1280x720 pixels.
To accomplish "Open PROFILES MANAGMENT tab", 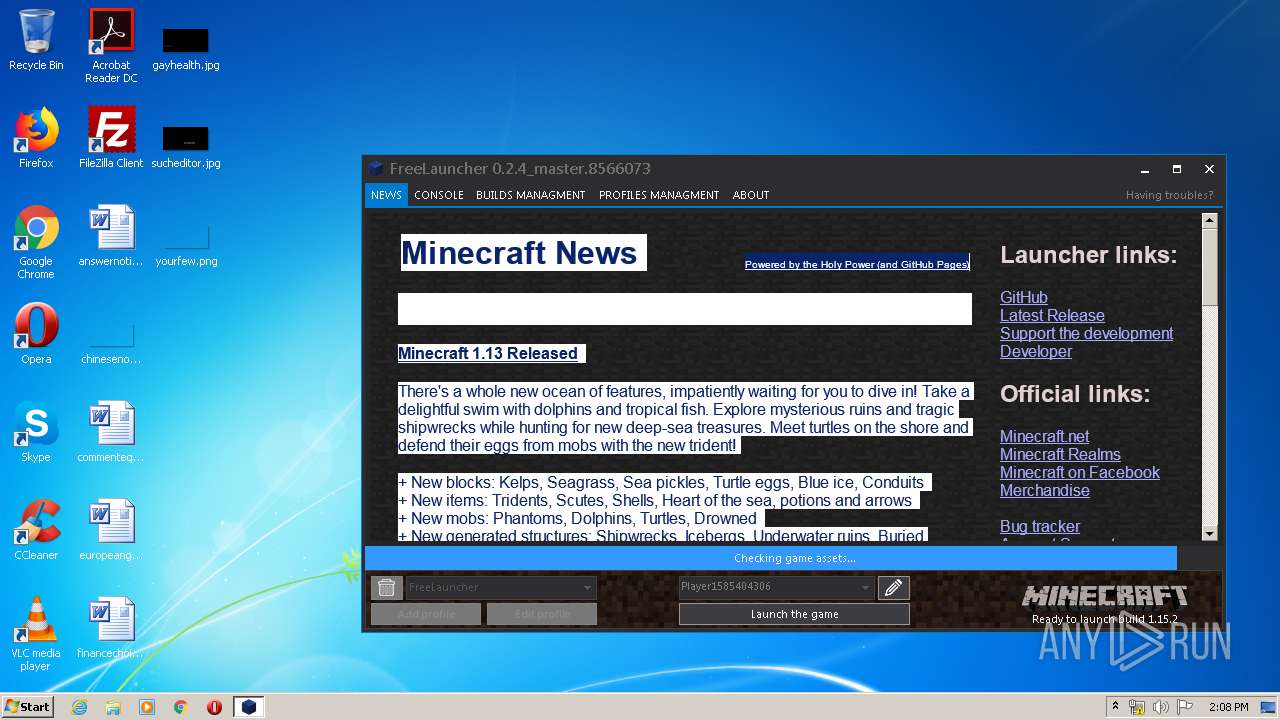I will [x=659, y=195].
